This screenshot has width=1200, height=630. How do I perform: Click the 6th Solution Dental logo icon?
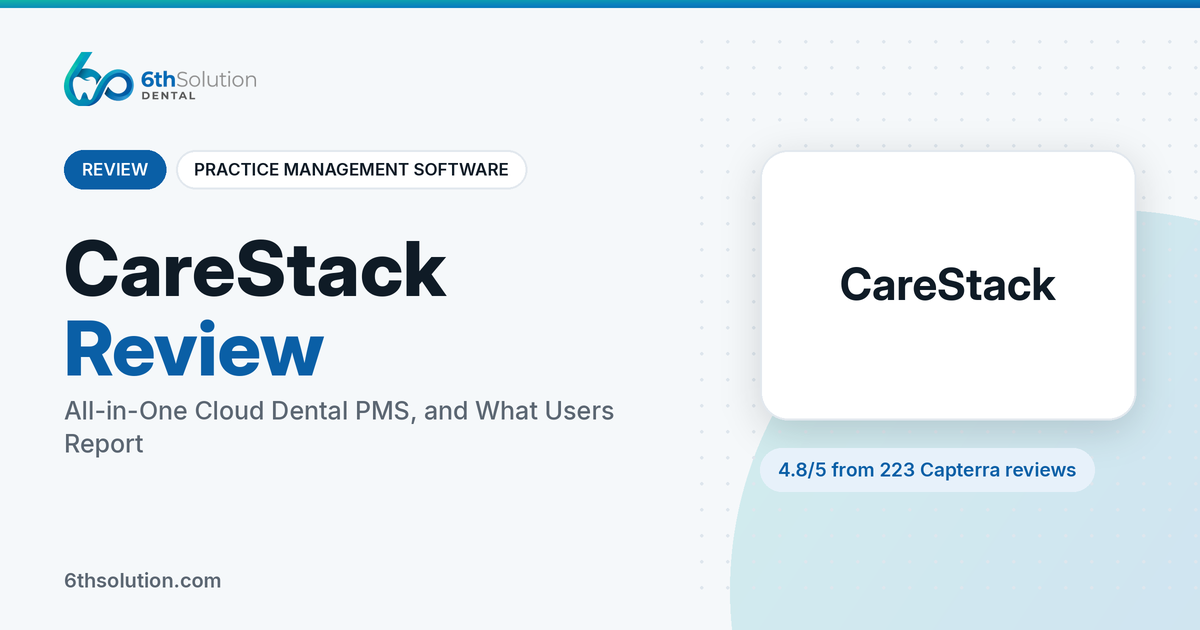pyautogui.click(x=97, y=80)
